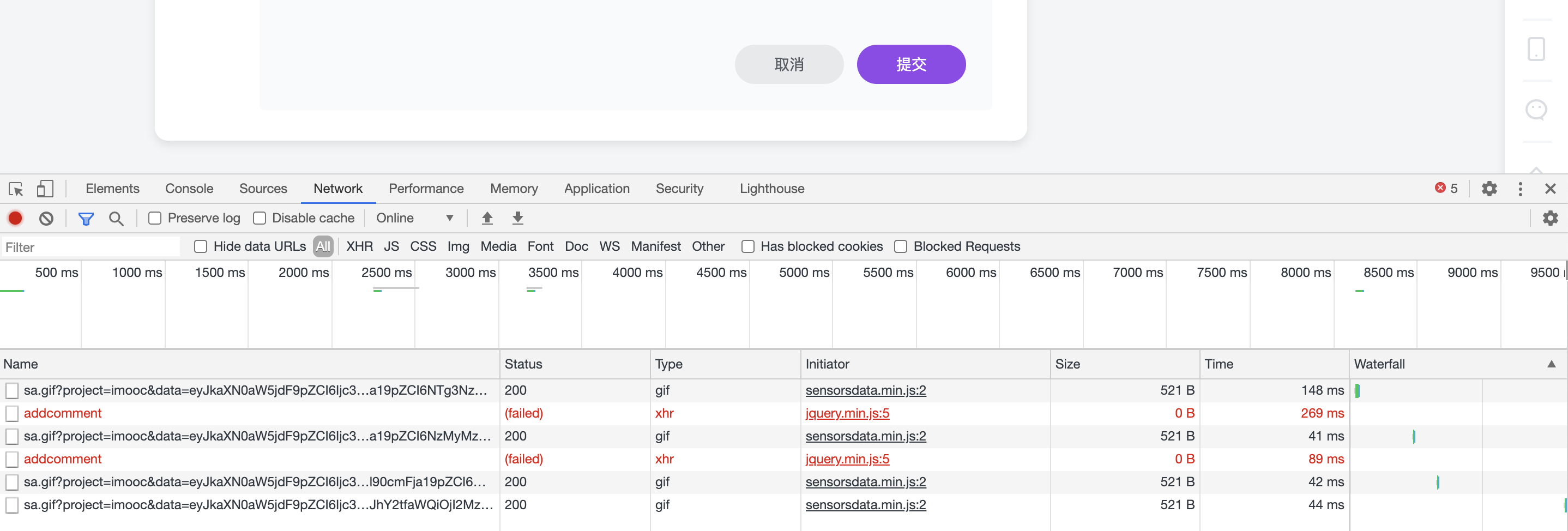
Task: Open jquery.min.js:5 link in 89 ms row
Action: [x=847, y=459]
